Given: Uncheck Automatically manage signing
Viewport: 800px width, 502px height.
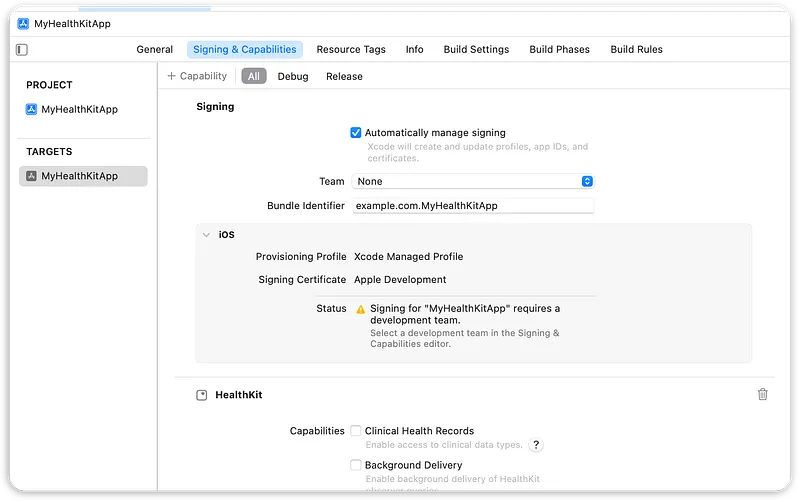Looking at the screenshot, I should click(356, 132).
